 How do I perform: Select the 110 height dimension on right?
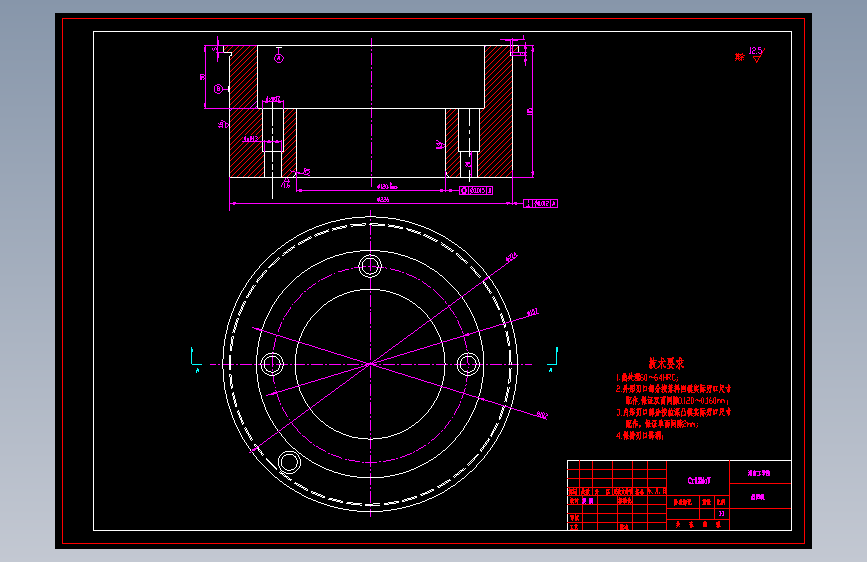pyautogui.click(x=530, y=111)
